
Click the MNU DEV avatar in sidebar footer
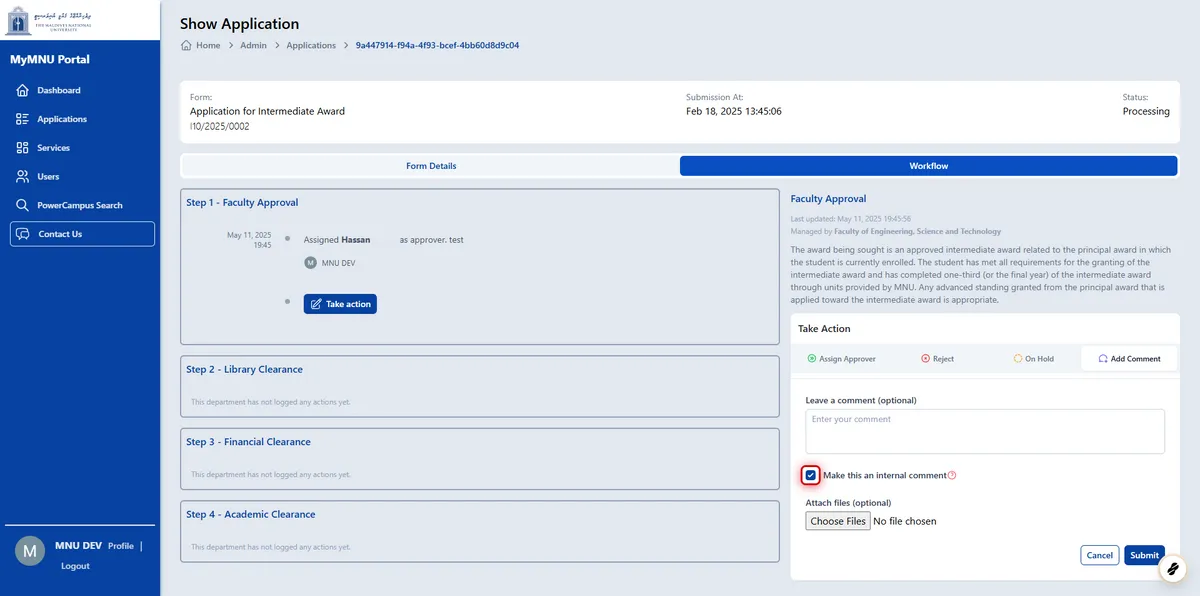pyautogui.click(x=30, y=551)
